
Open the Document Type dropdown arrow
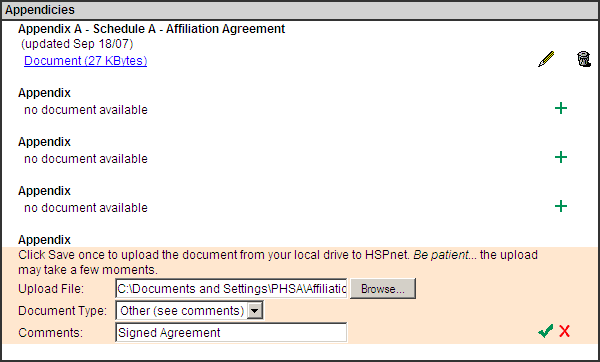click(255, 311)
